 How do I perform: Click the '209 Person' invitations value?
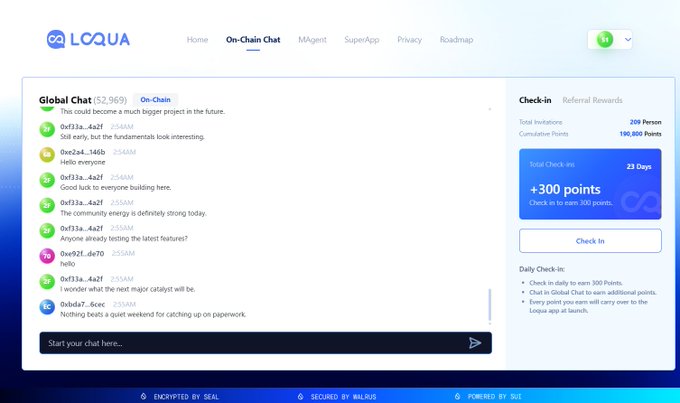tap(645, 122)
